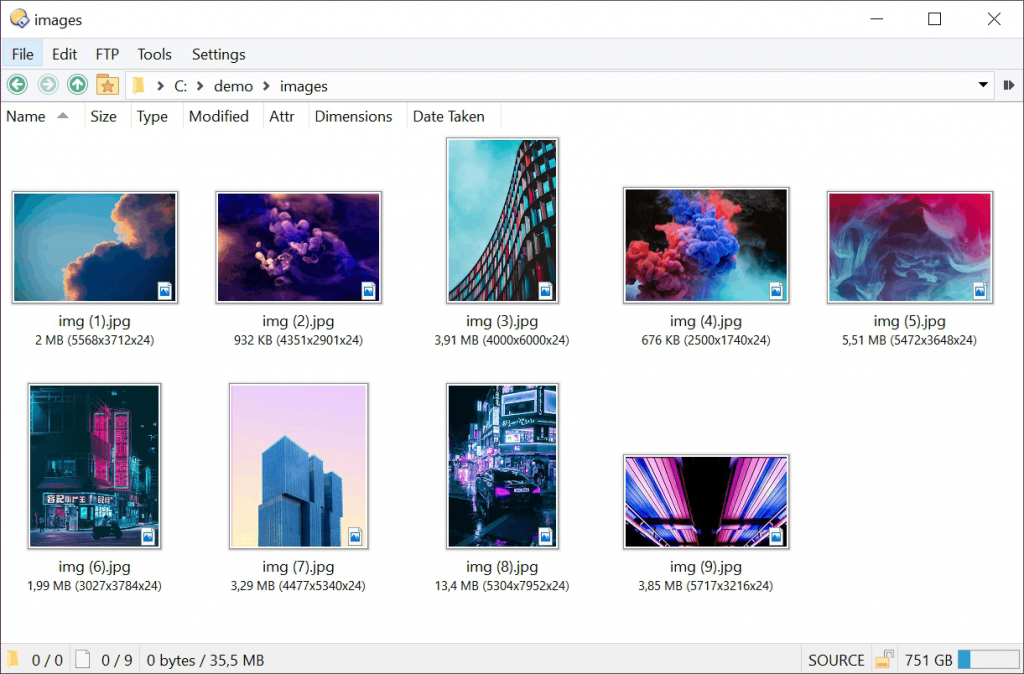The width and height of the screenshot is (1024, 674).
Task: Select the img (4).jpg thumbnail
Action: (706, 245)
